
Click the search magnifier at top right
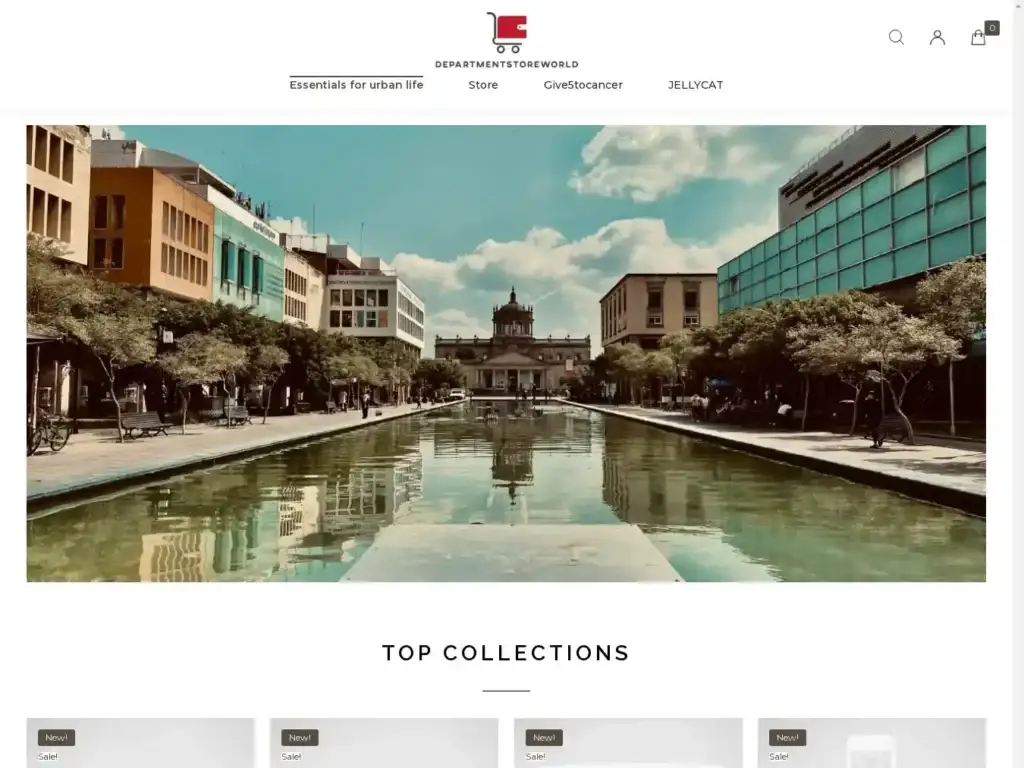(x=896, y=37)
